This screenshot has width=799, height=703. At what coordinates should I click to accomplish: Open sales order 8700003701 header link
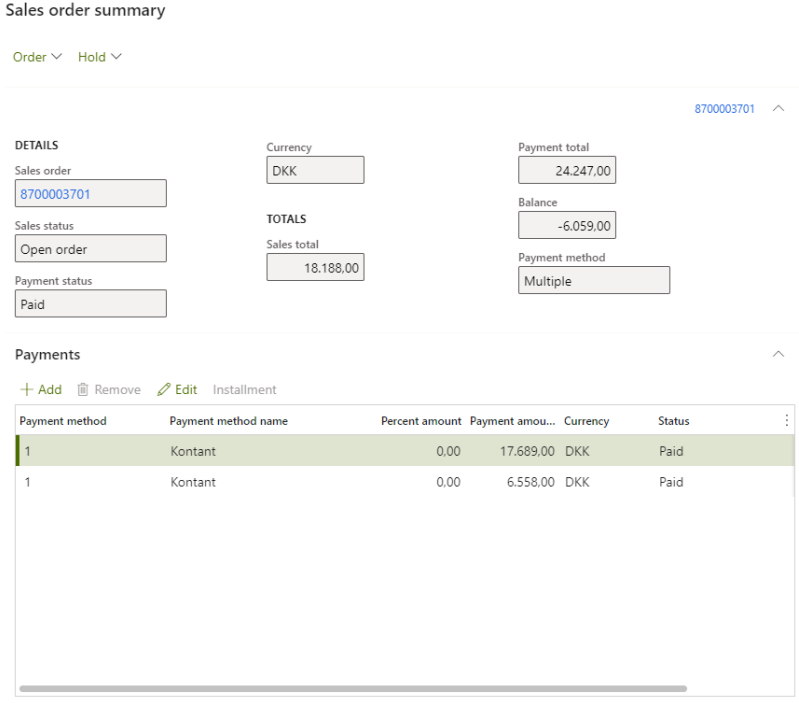click(x=724, y=109)
